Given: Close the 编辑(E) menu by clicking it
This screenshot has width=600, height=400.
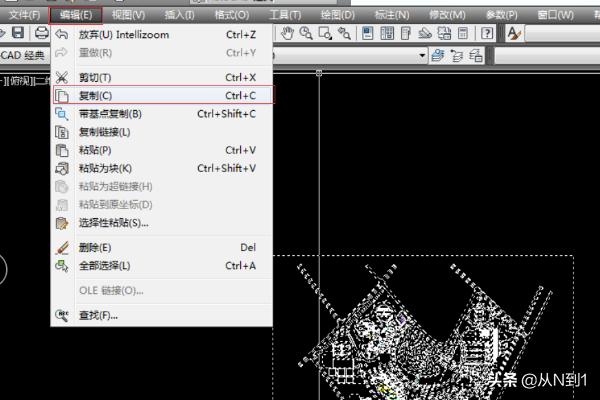Looking at the screenshot, I should coord(76,15).
